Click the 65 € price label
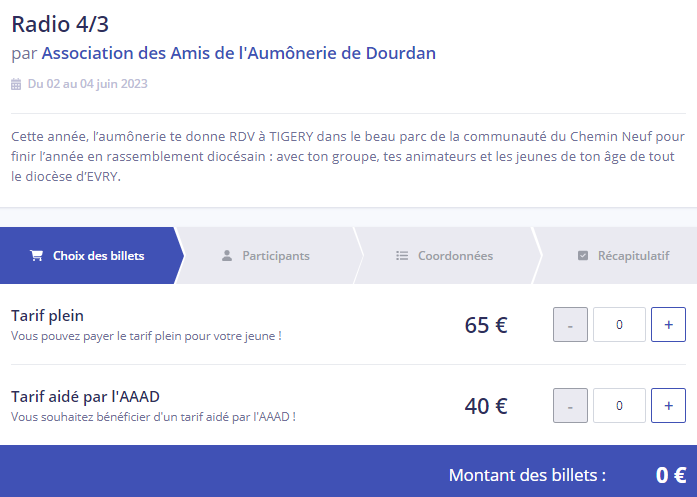 [486, 325]
